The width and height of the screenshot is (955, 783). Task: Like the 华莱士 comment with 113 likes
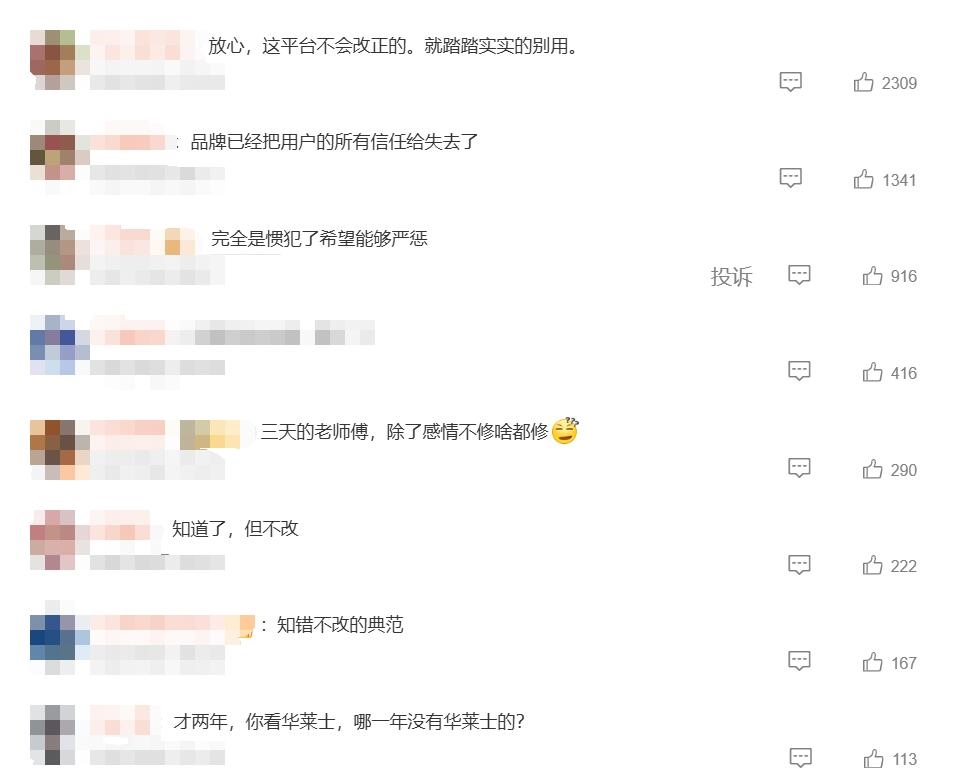click(873, 759)
